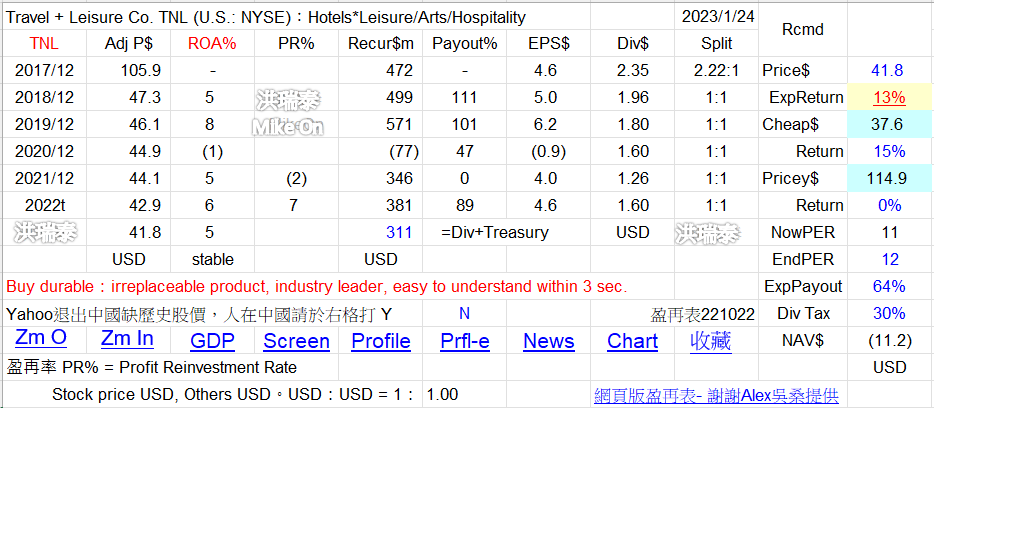1030x538 pixels.
Task: Select the blue N cell
Action: coord(464,313)
